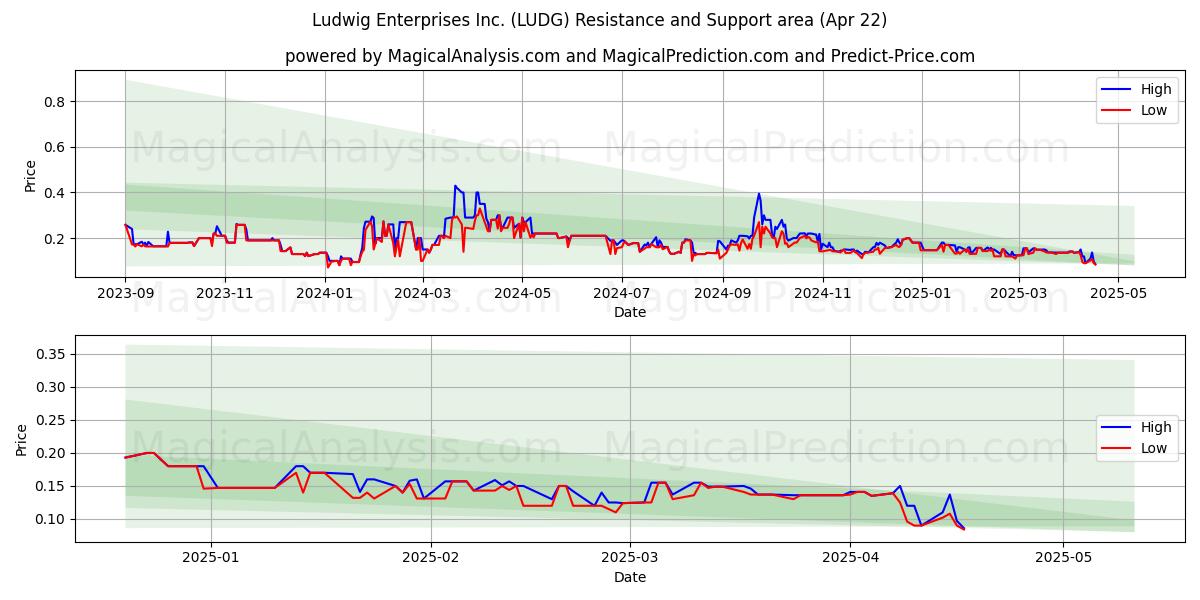Click the '0.20' price tick label
The height and width of the screenshot is (600, 1200).
coord(50,453)
